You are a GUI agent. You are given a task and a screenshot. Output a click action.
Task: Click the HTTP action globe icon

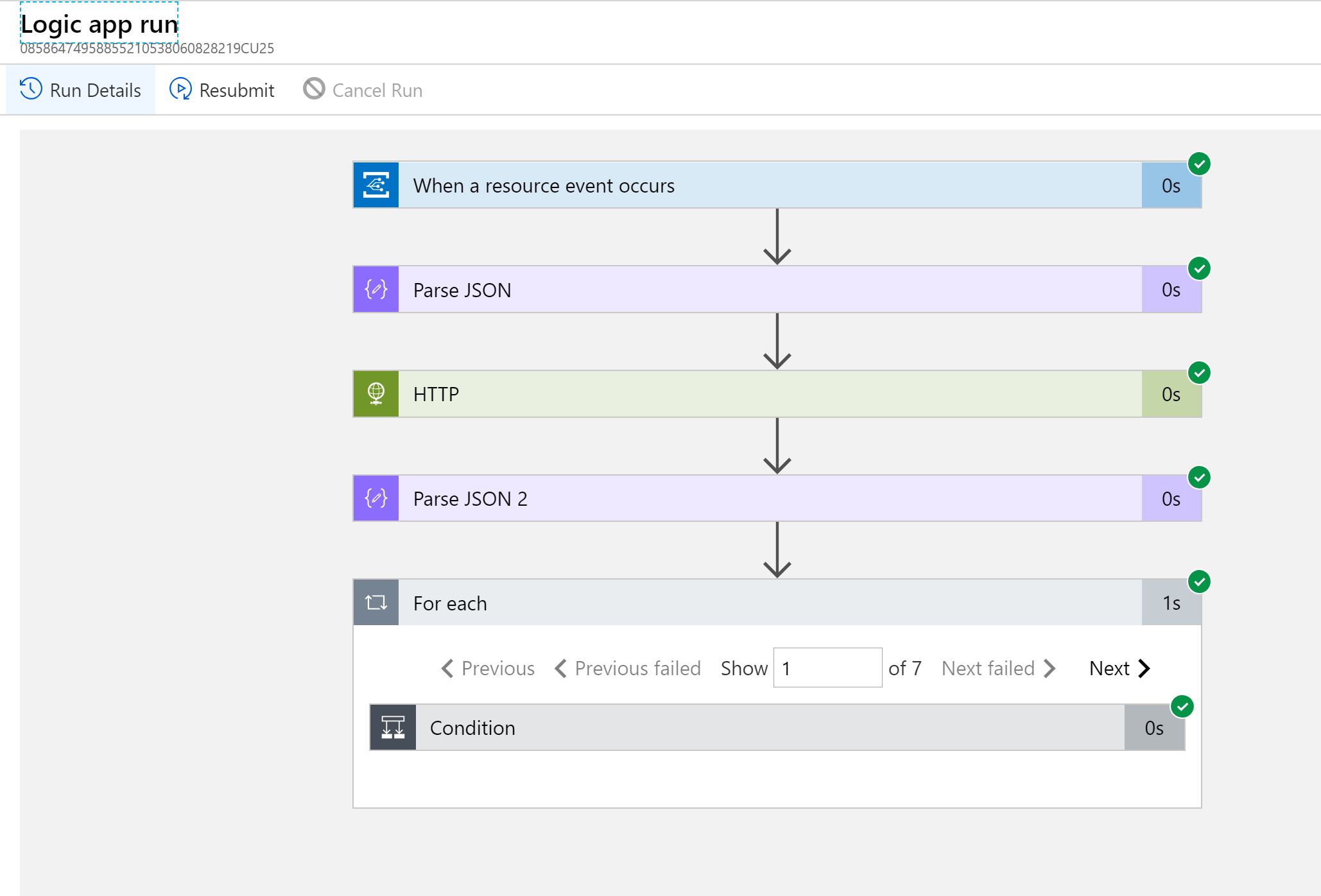point(377,393)
